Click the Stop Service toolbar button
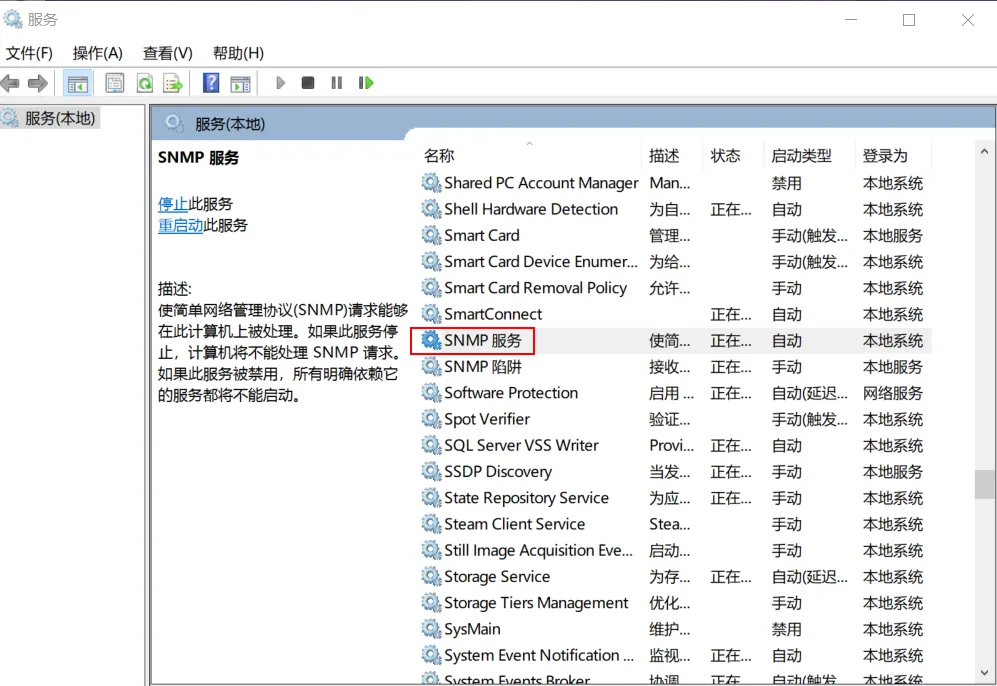Image resolution: width=997 pixels, height=686 pixels. click(x=308, y=83)
